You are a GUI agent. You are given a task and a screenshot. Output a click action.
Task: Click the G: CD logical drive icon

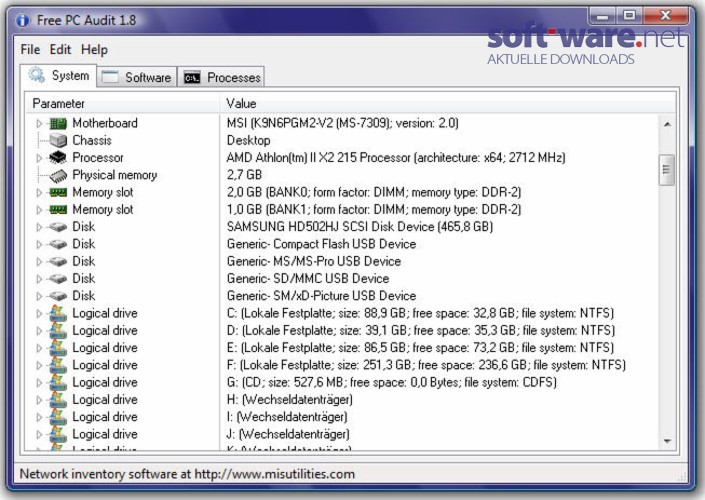click(58, 383)
